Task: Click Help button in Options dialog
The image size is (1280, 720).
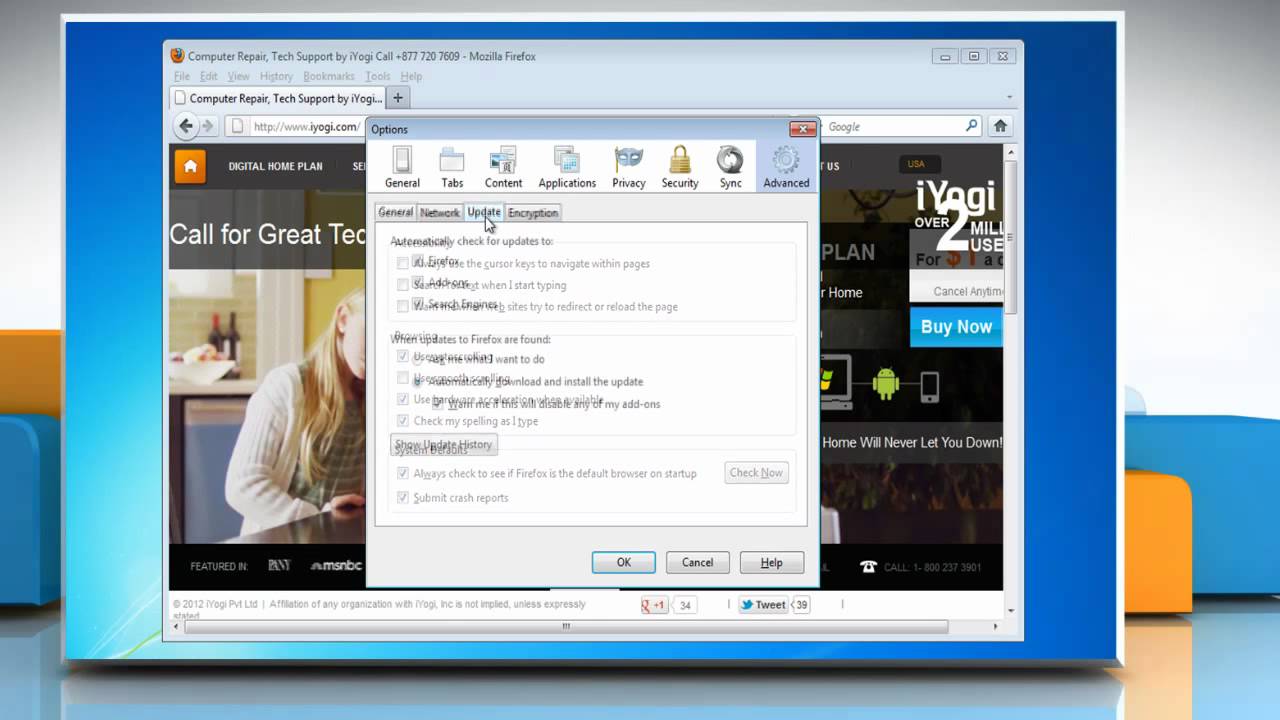Action: click(x=771, y=562)
